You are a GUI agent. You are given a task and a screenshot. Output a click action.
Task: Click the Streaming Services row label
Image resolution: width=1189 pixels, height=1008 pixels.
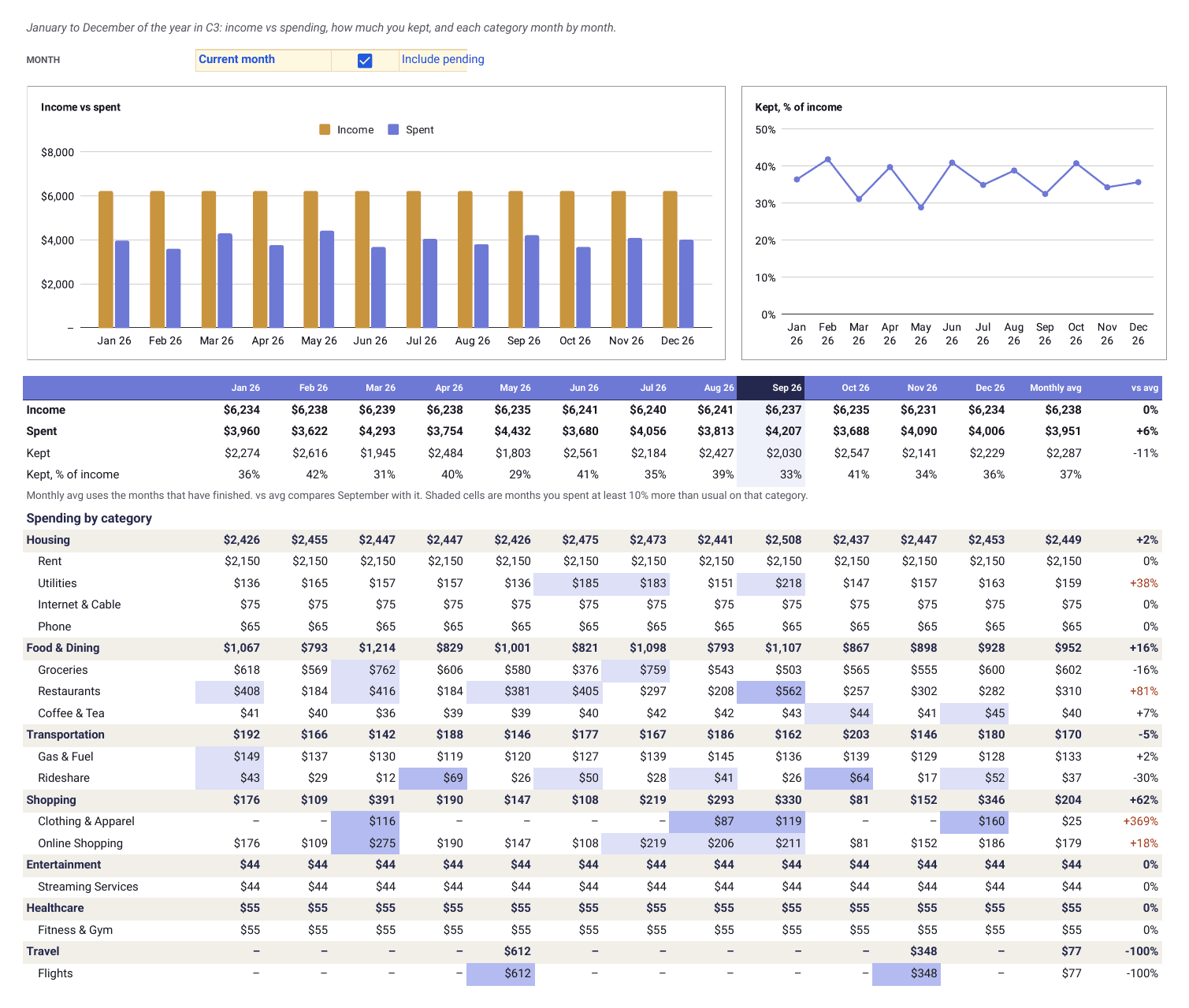(x=88, y=887)
